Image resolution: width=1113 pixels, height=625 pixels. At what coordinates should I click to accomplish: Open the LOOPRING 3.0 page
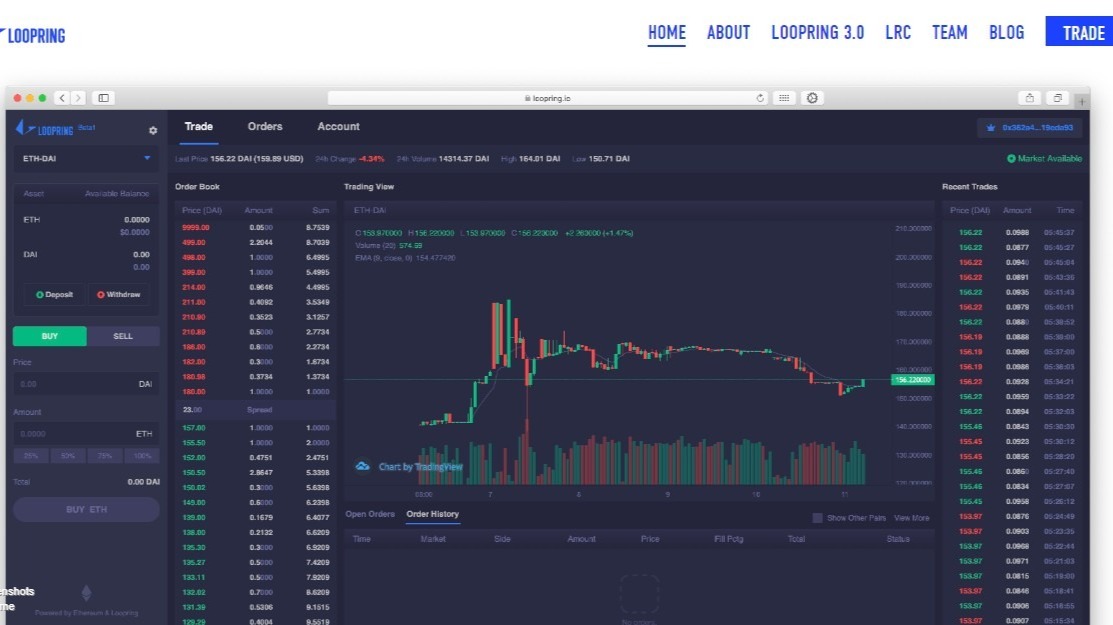818,33
